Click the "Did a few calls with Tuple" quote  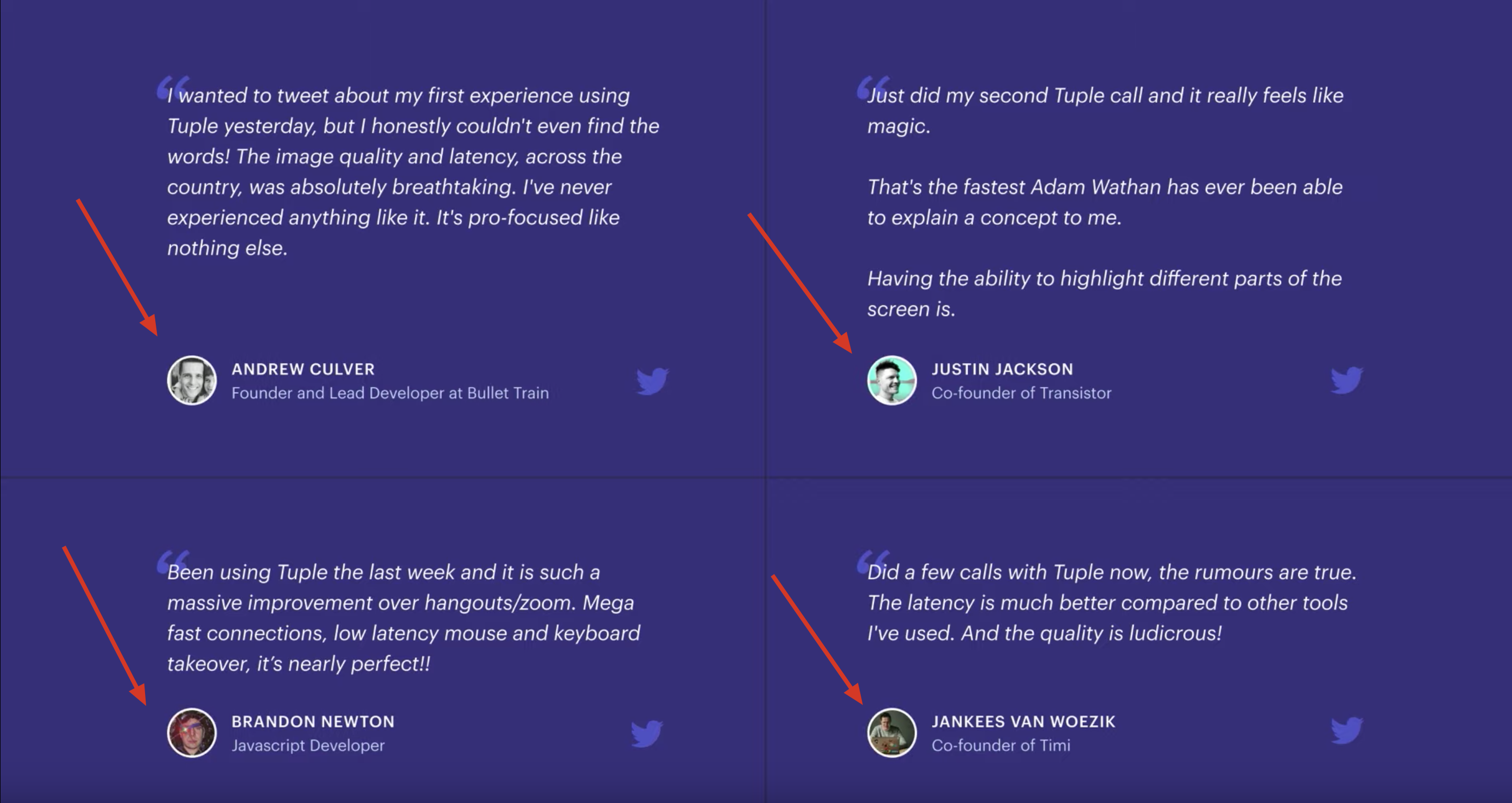[1111, 602]
